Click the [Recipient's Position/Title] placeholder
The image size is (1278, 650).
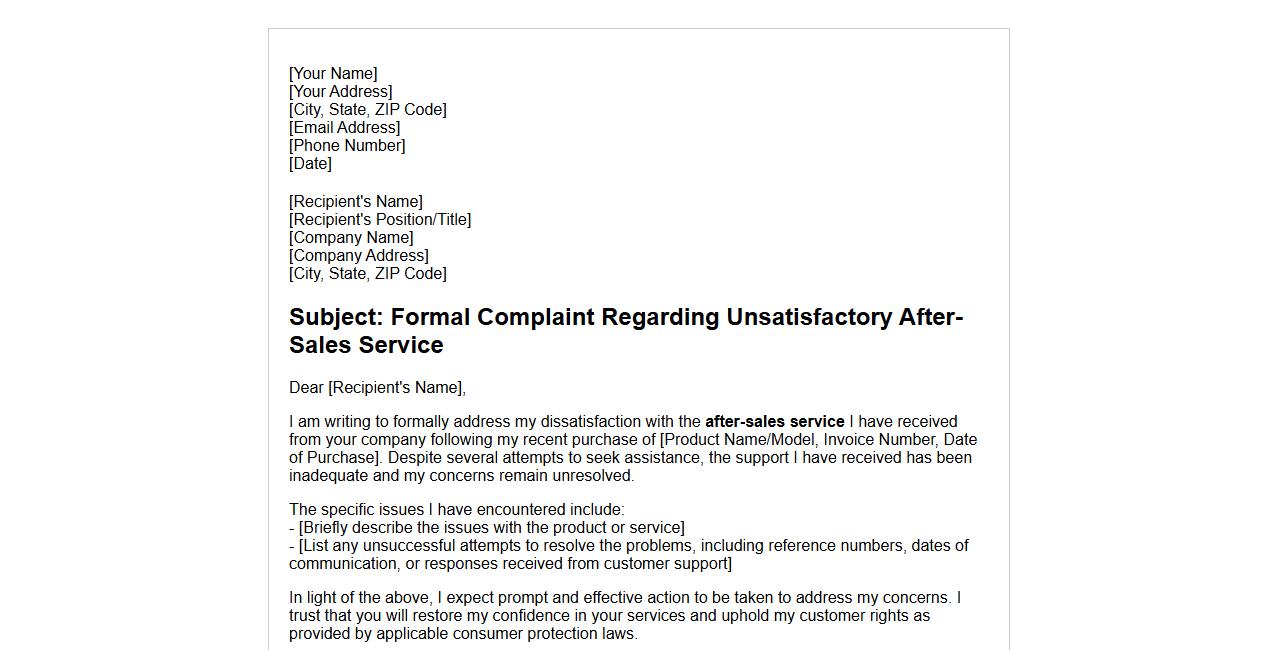pyautogui.click(x=380, y=220)
